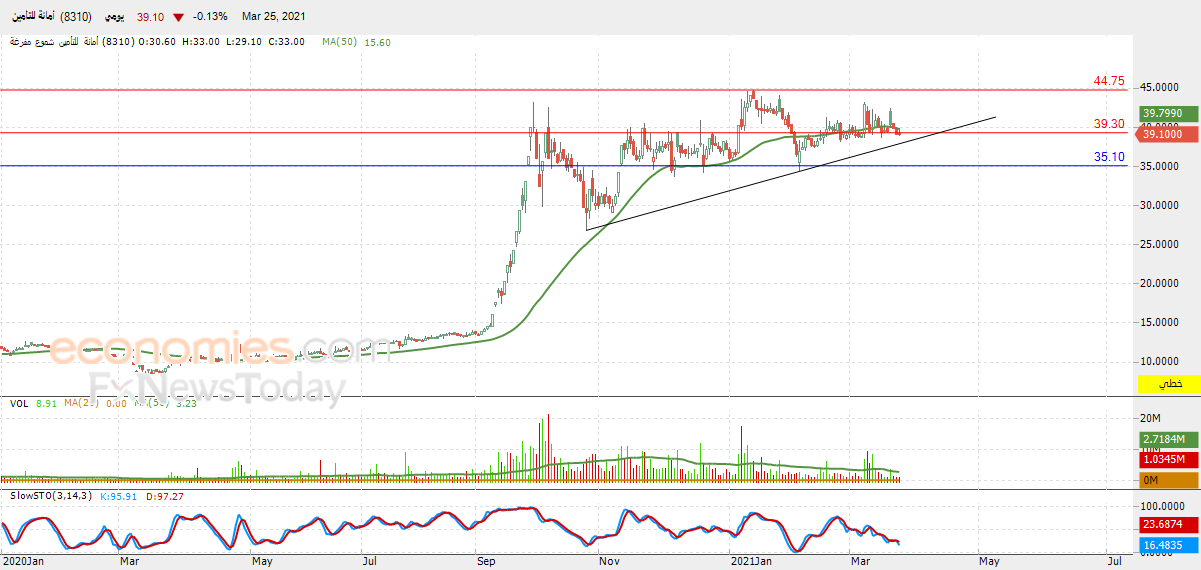The height and width of the screenshot is (570, 1201).
Task: Click the red down-arrow price change icon
Action: pos(178,17)
